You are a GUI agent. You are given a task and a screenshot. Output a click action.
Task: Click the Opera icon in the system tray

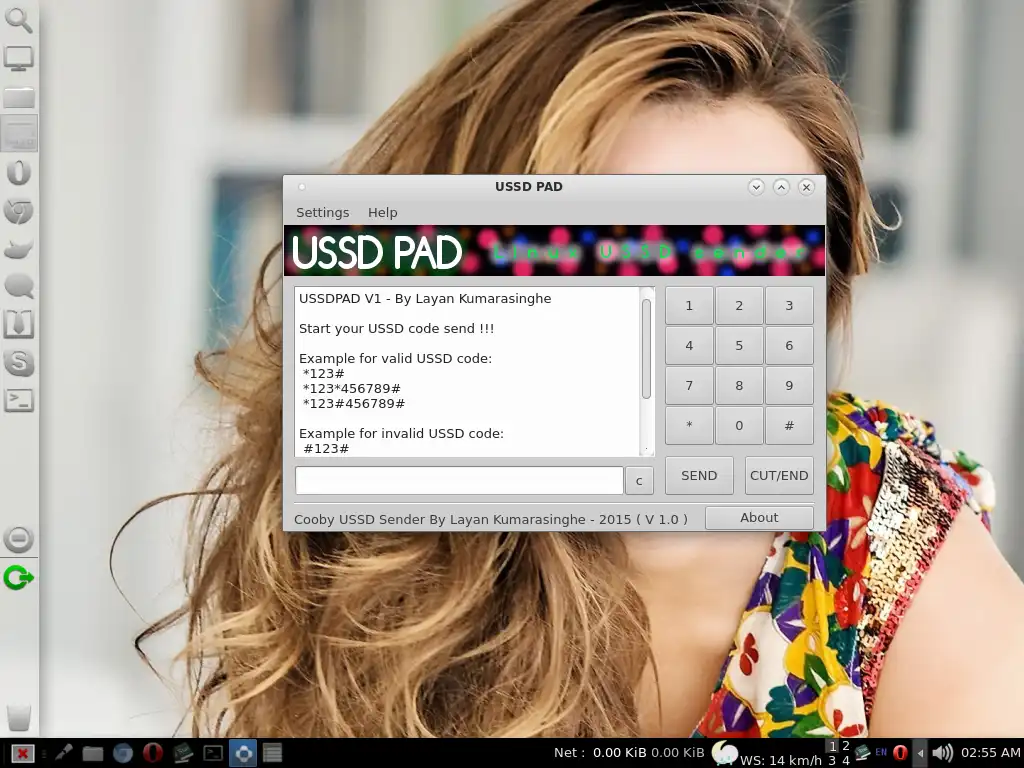tap(900, 753)
